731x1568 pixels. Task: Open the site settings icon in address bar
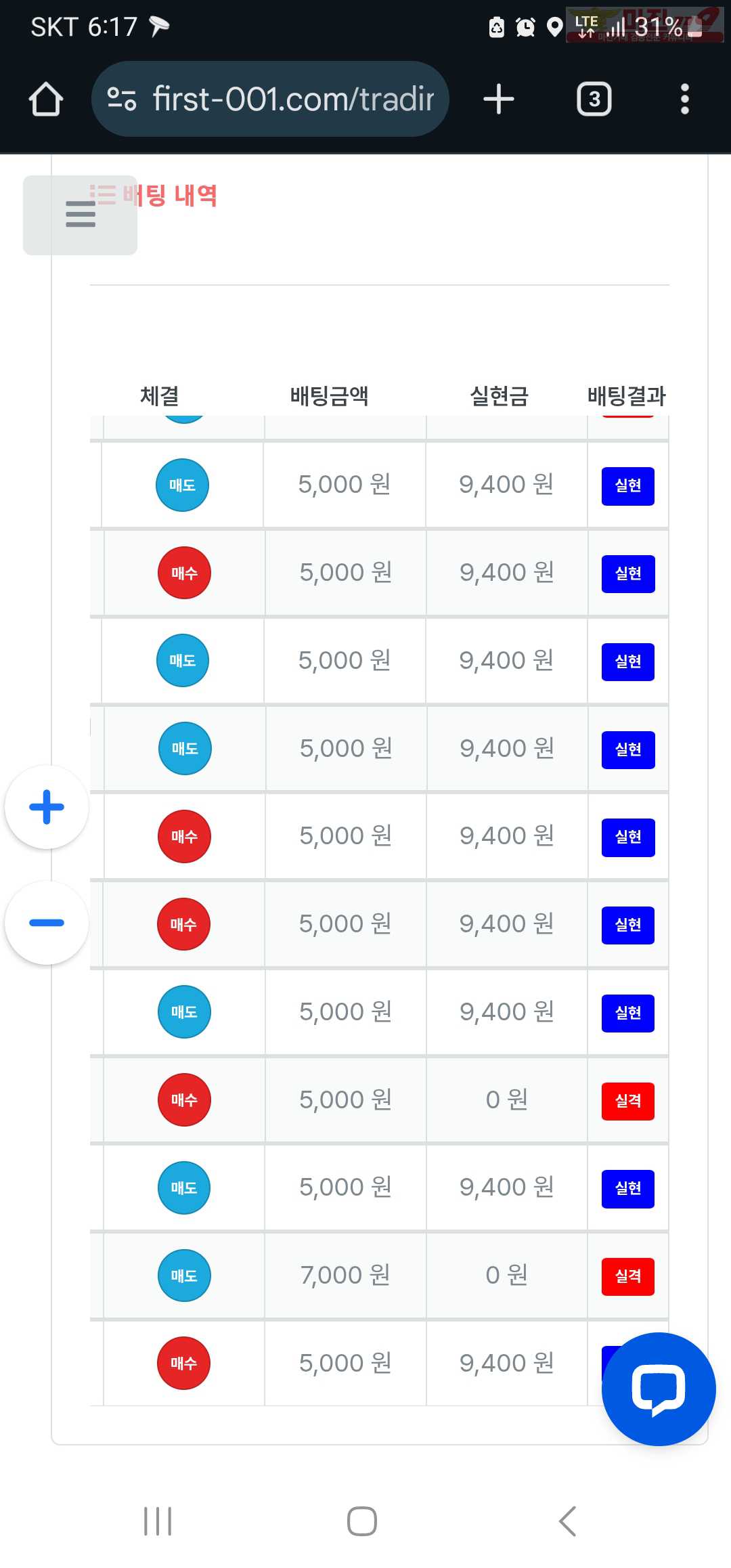point(122,100)
